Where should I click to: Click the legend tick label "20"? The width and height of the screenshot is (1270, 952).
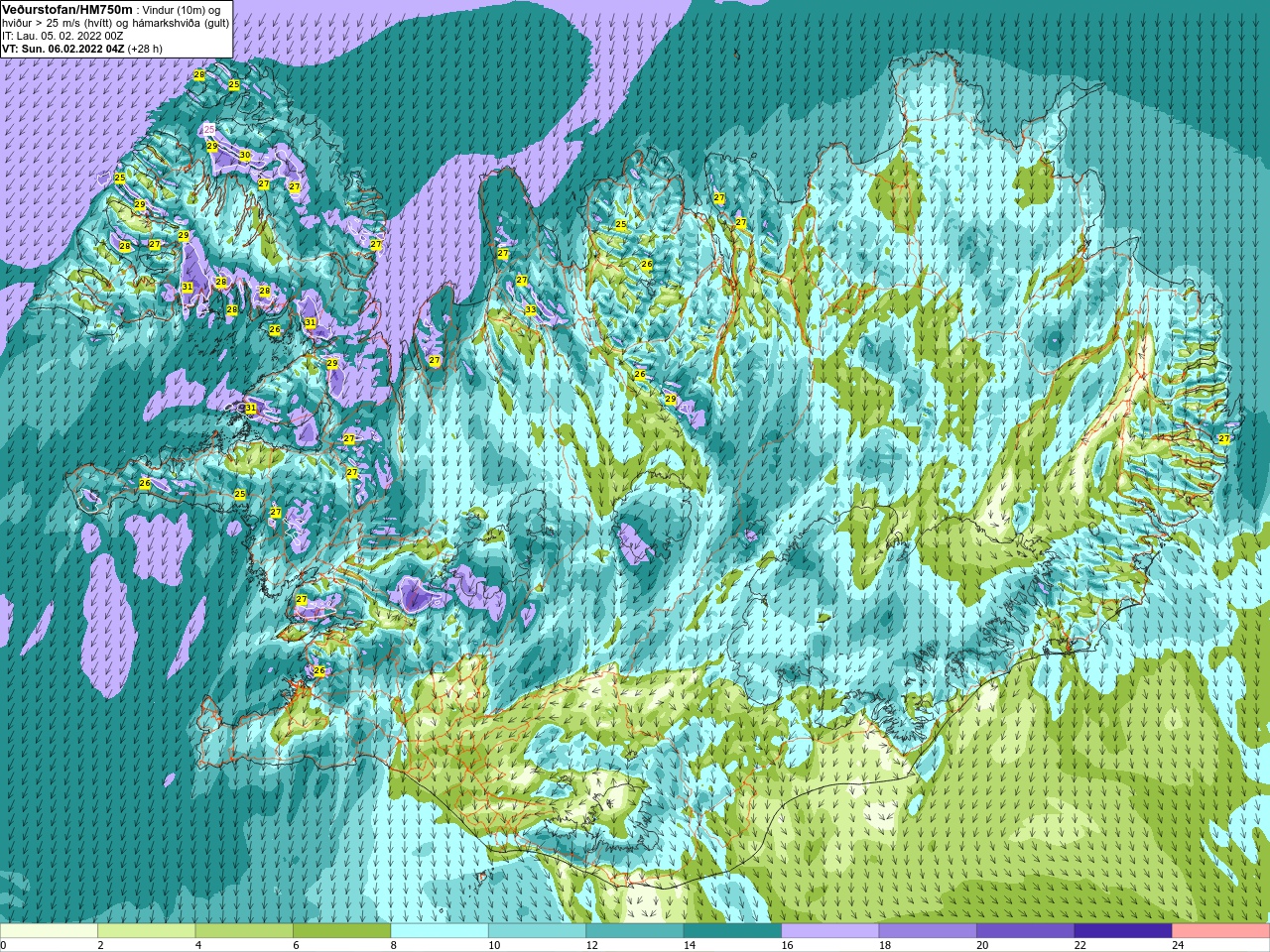982,945
